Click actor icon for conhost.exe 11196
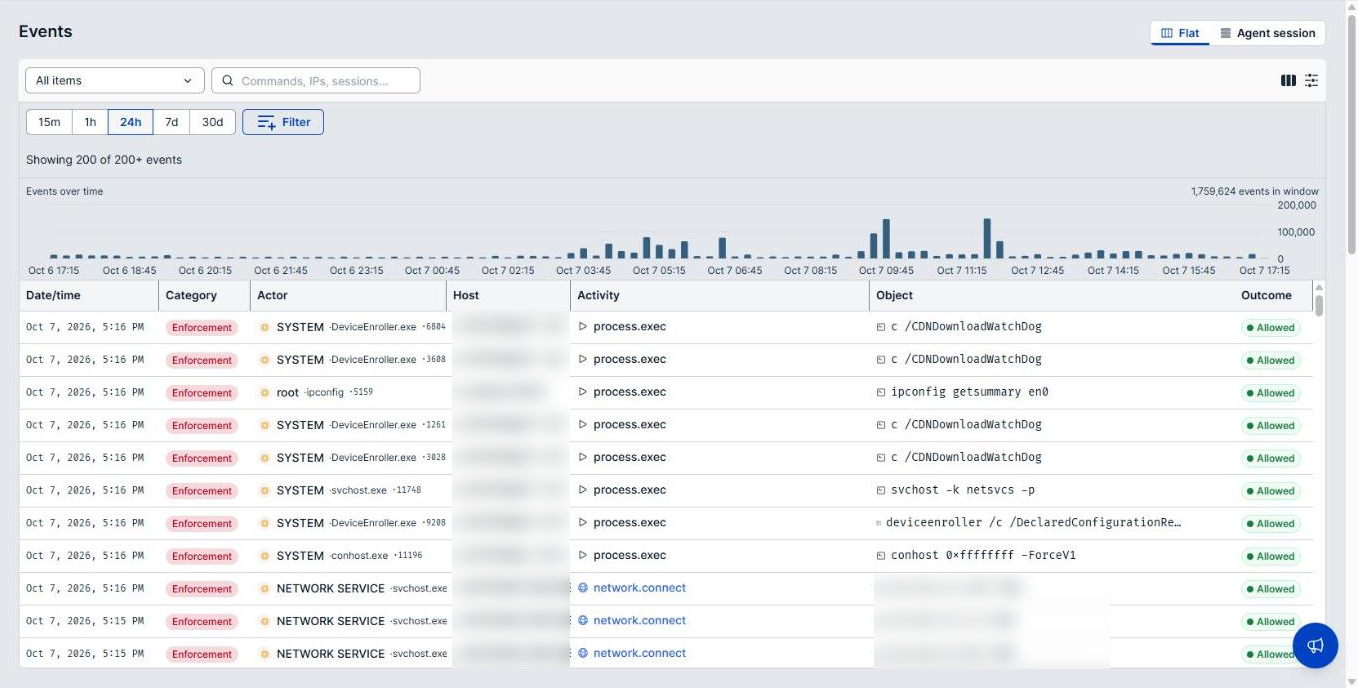 [265, 556]
